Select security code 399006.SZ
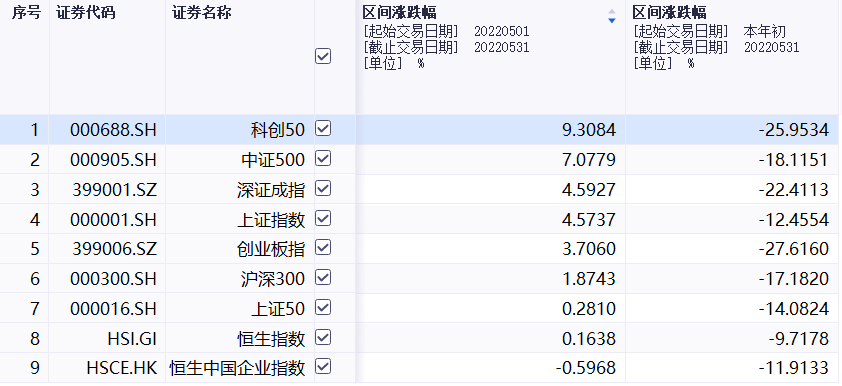Image resolution: width=842 pixels, height=386 pixels. [115, 249]
